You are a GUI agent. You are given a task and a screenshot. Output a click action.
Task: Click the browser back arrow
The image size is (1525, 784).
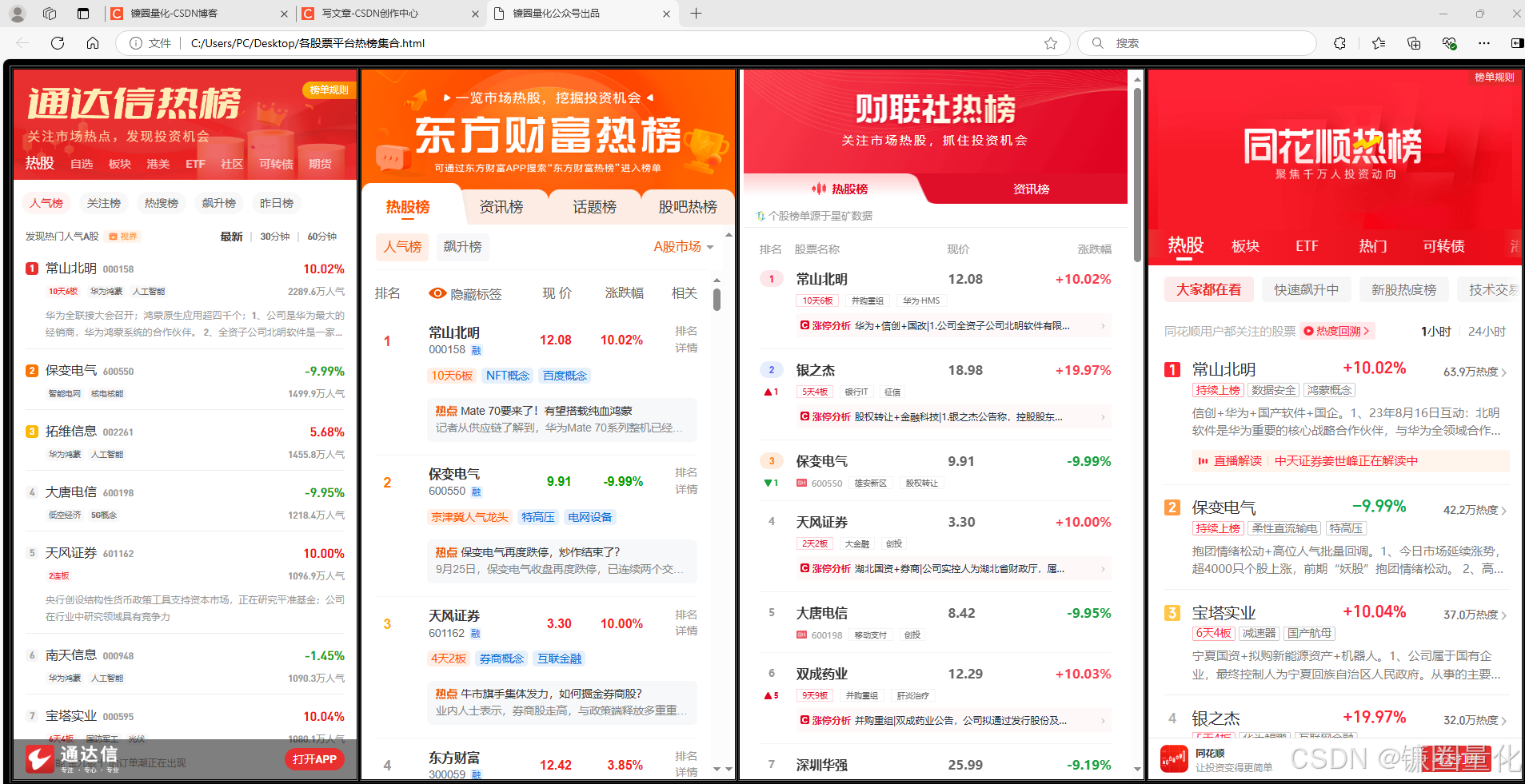point(22,43)
